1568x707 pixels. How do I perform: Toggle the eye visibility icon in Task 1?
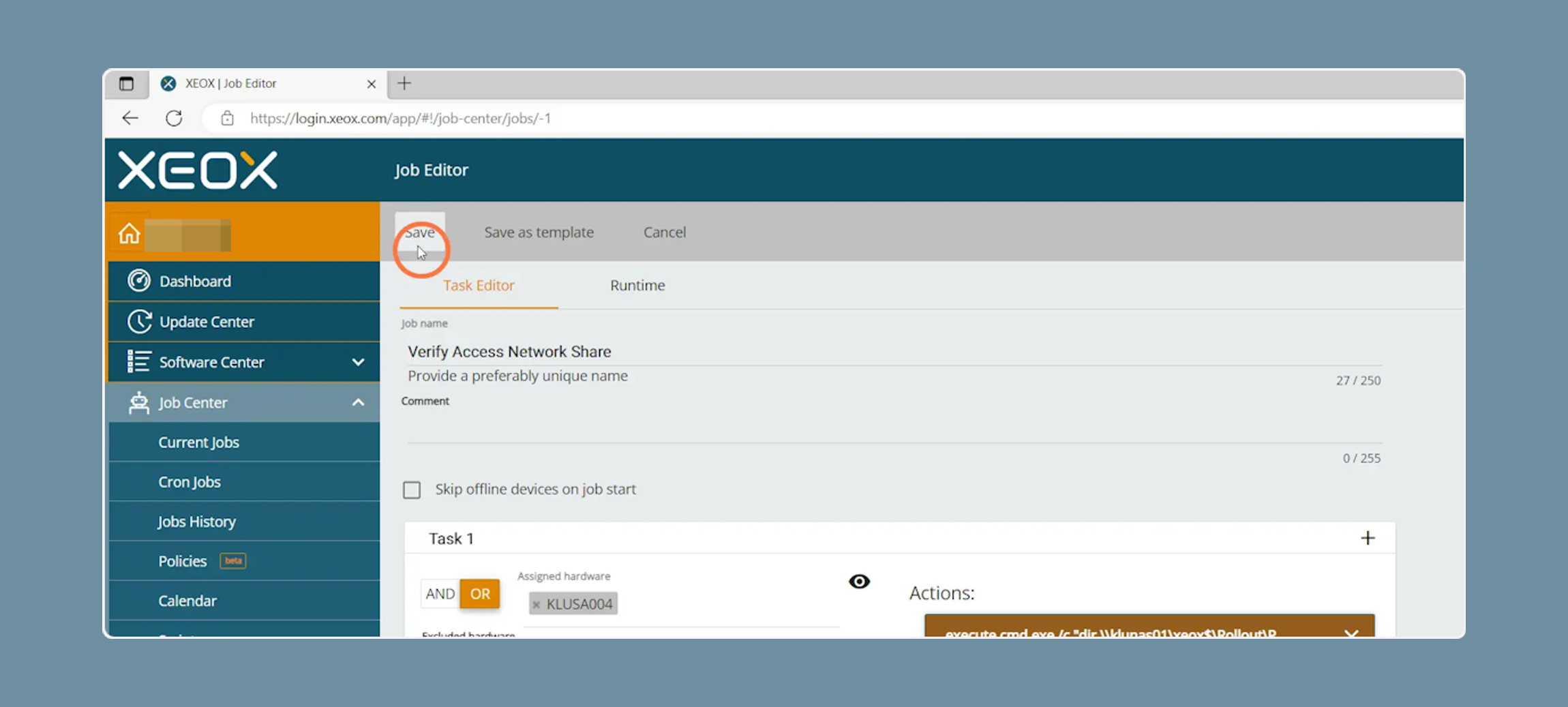(859, 581)
